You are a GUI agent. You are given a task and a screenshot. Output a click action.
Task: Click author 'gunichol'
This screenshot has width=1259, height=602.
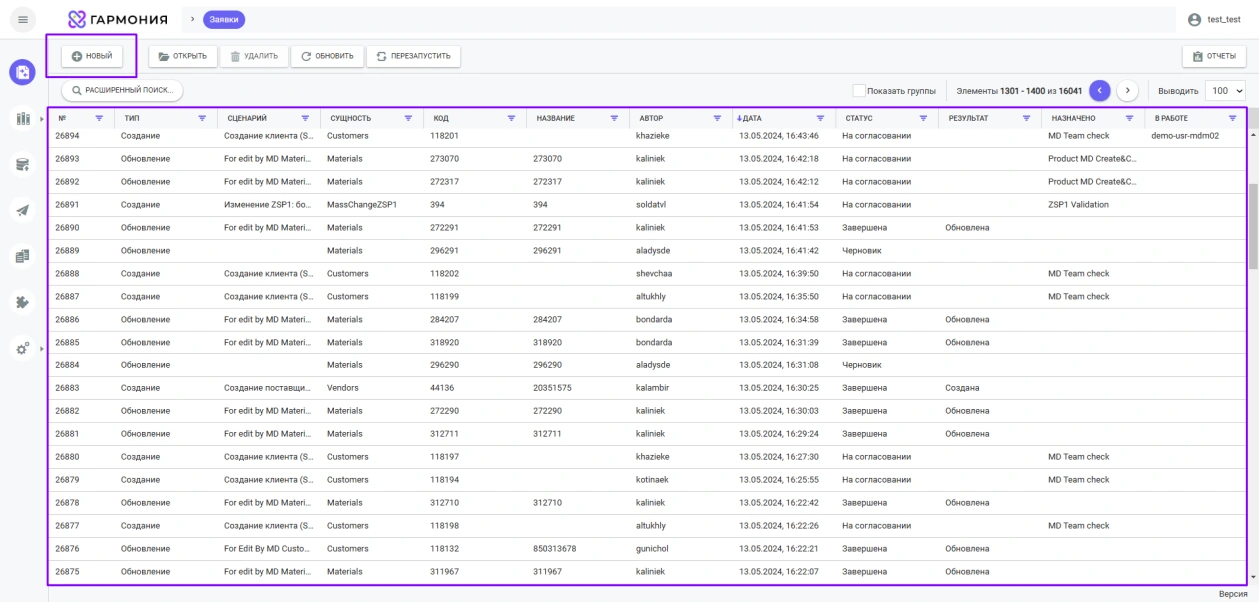point(653,549)
